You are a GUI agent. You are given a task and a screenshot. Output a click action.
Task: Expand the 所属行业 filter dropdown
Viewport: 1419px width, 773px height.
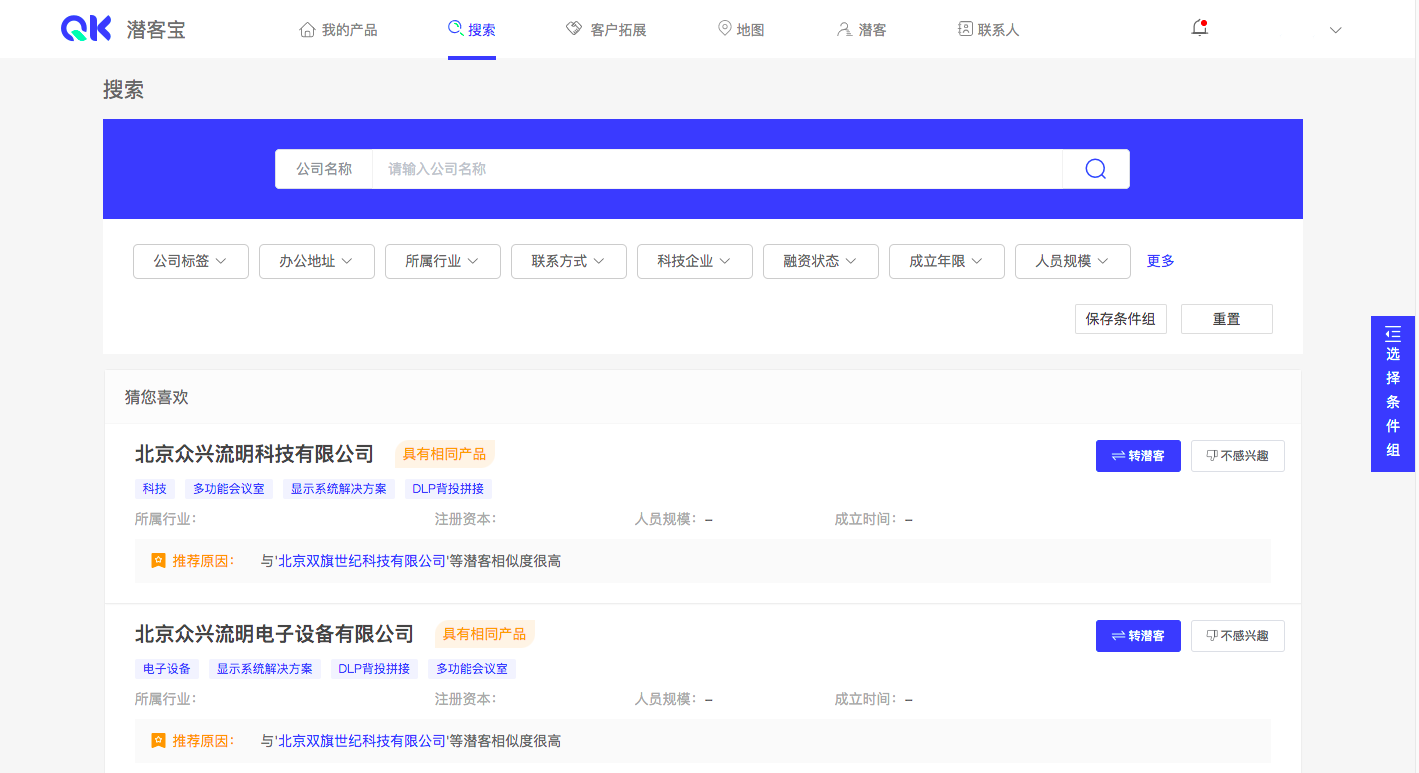point(443,261)
